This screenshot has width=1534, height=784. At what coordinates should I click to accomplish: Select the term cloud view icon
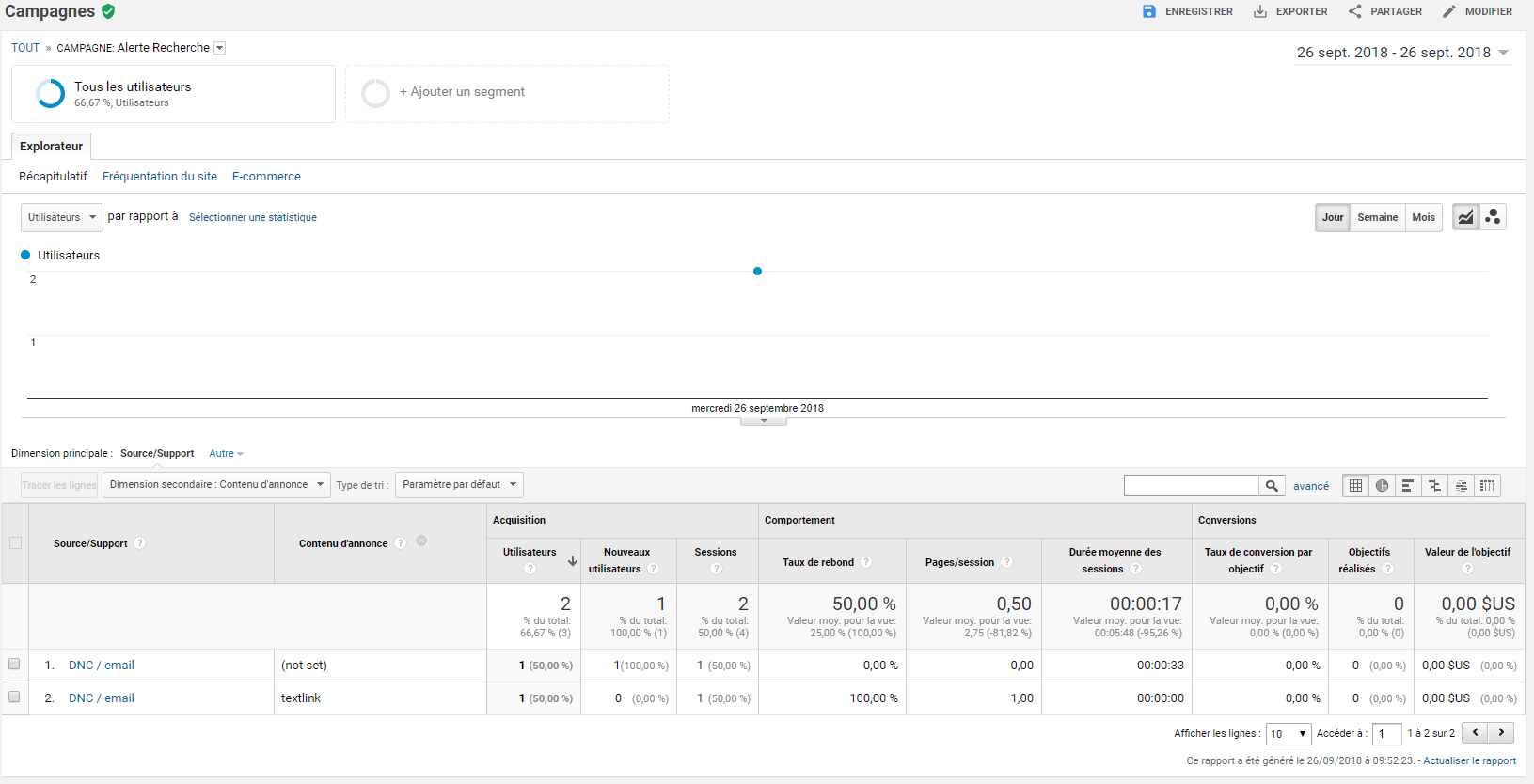[1461, 486]
